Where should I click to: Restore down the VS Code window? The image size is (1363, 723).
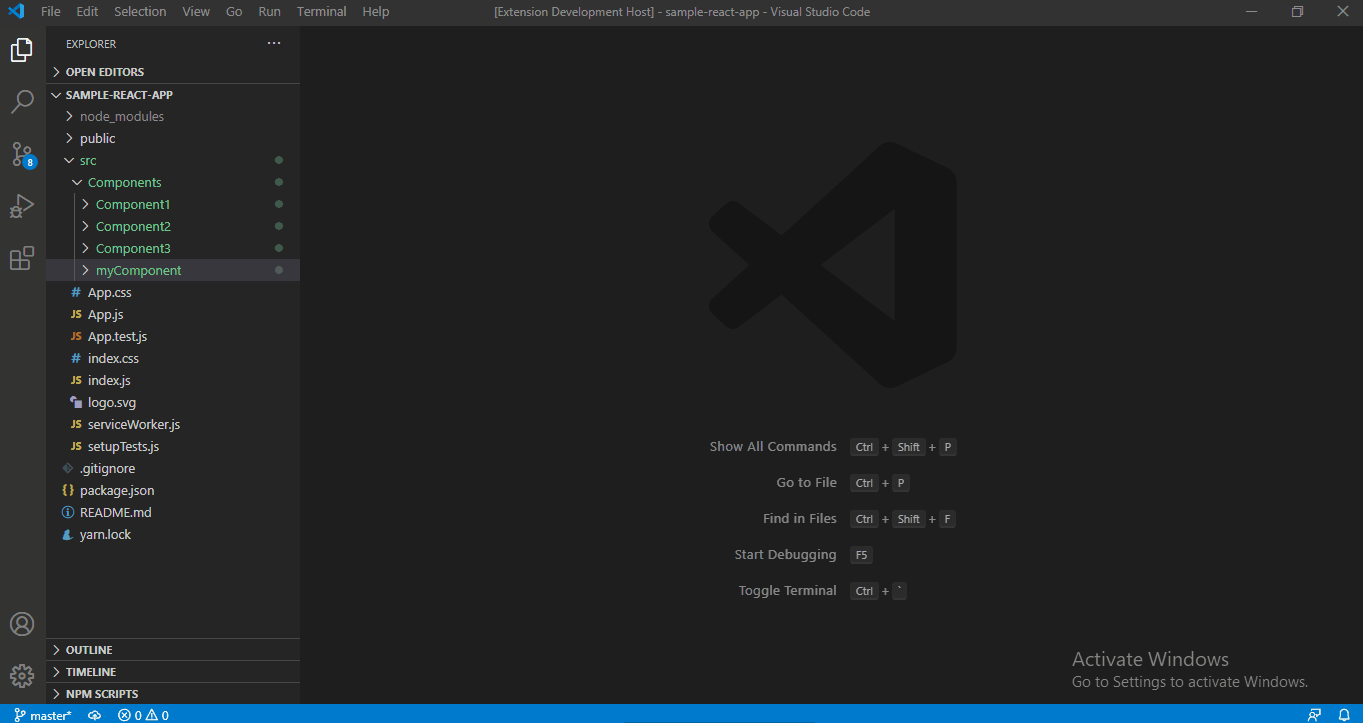[1297, 12]
